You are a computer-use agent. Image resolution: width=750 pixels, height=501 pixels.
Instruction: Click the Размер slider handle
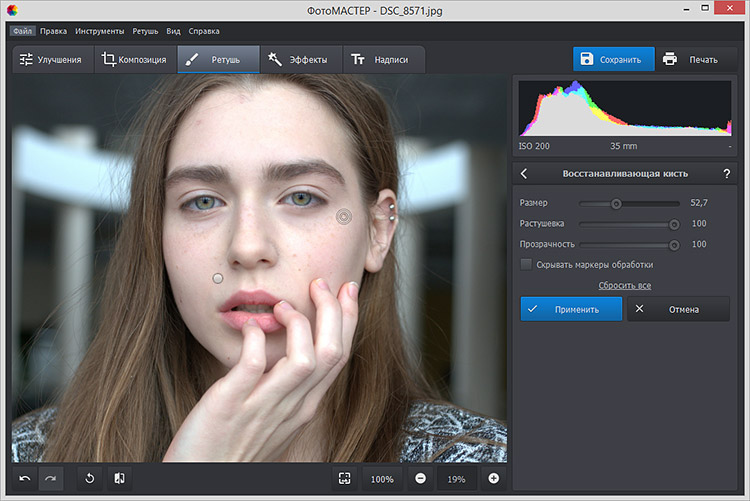click(x=616, y=203)
